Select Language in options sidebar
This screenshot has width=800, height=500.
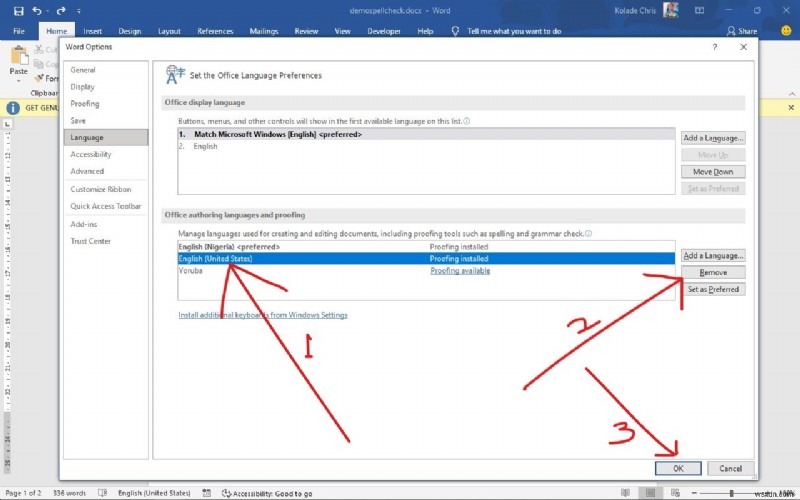click(106, 137)
